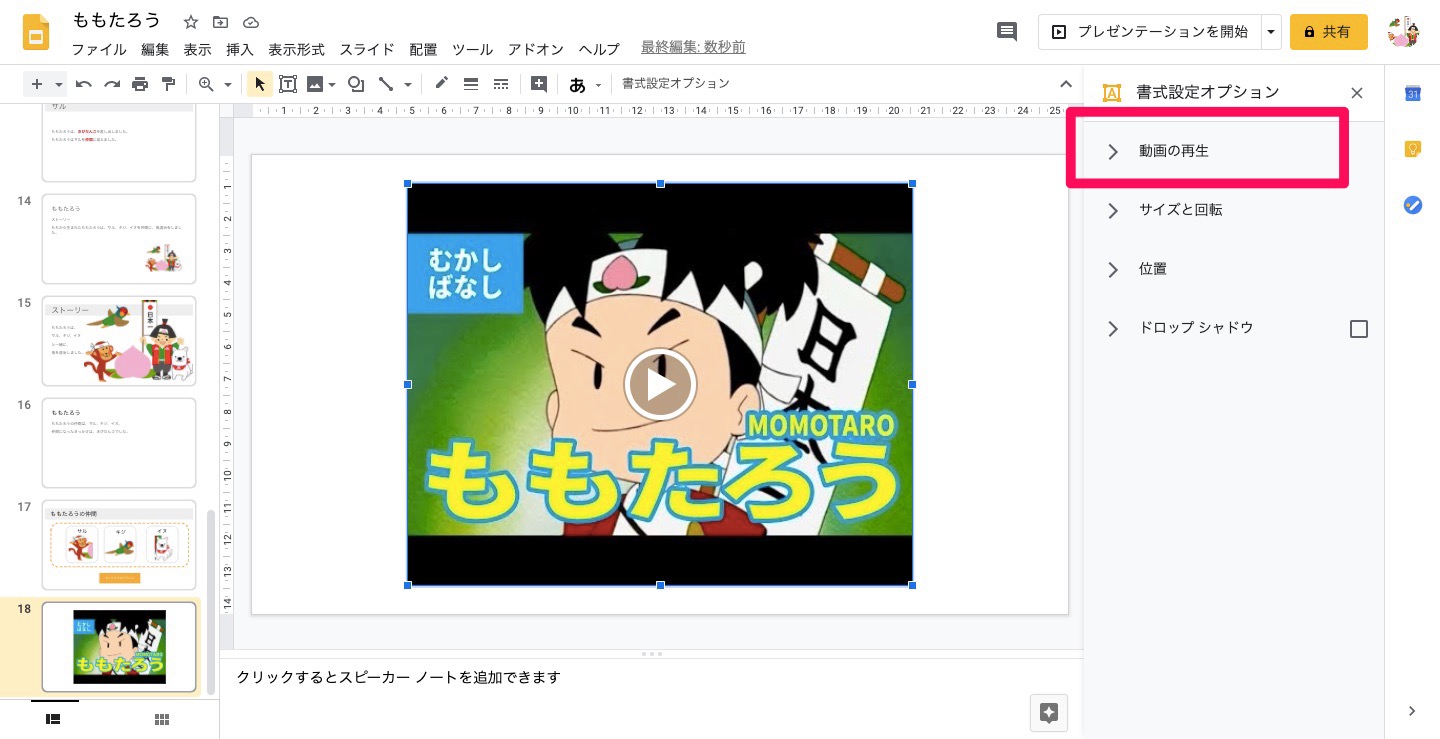Open the 表示 menu

tap(197, 49)
